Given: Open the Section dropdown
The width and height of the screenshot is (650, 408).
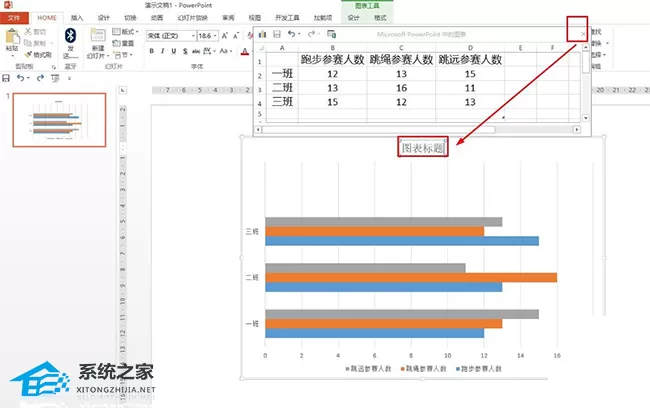Looking at the screenshot, I should (x=123, y=54).
